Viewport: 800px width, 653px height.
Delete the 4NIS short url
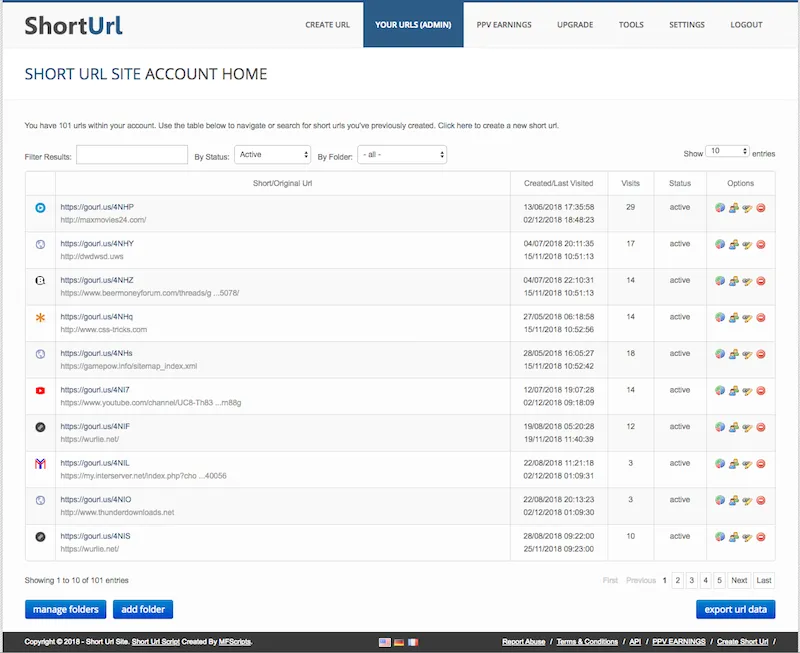[x=761, y=537]
